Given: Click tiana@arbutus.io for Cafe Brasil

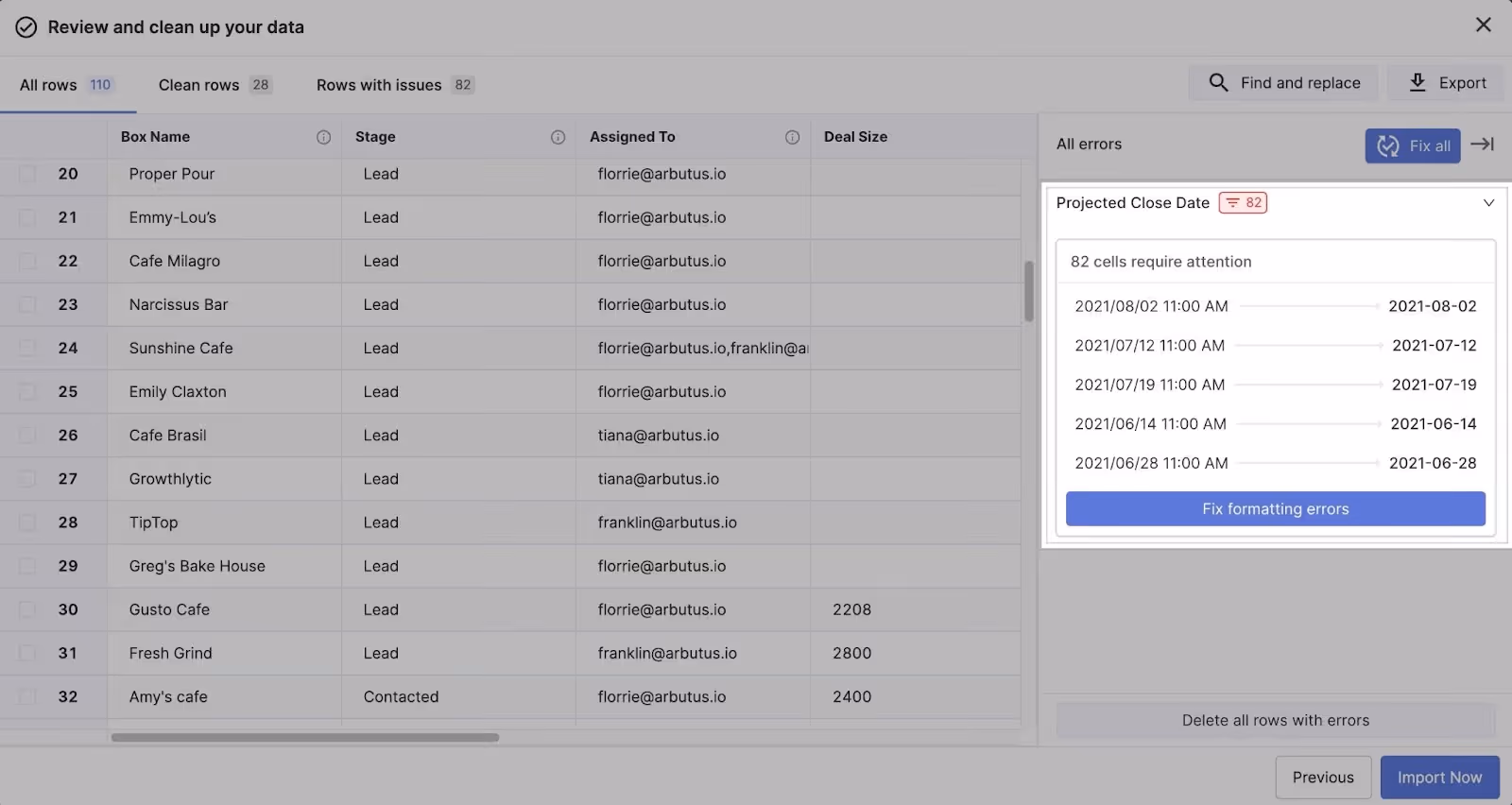Looking at the screenshot, I should click(658, 436).
